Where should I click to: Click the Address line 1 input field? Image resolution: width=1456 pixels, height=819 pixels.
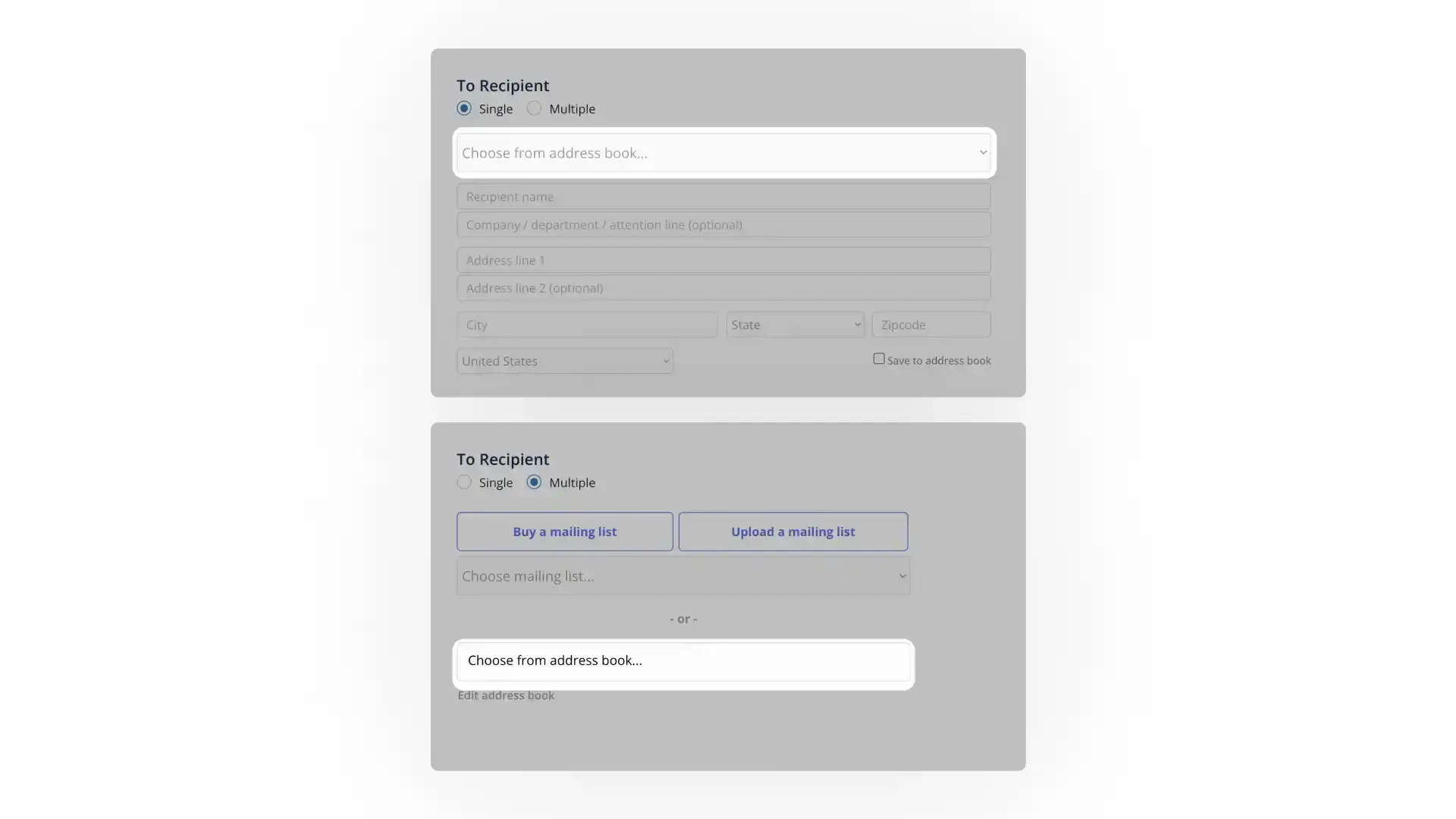pos(723,260)
